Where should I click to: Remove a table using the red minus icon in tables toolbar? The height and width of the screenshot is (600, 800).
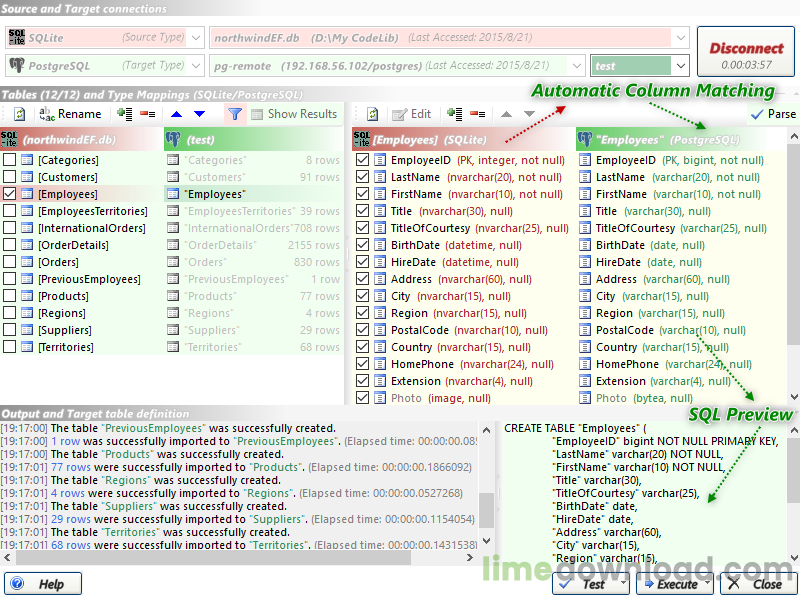tap(148, 114)
